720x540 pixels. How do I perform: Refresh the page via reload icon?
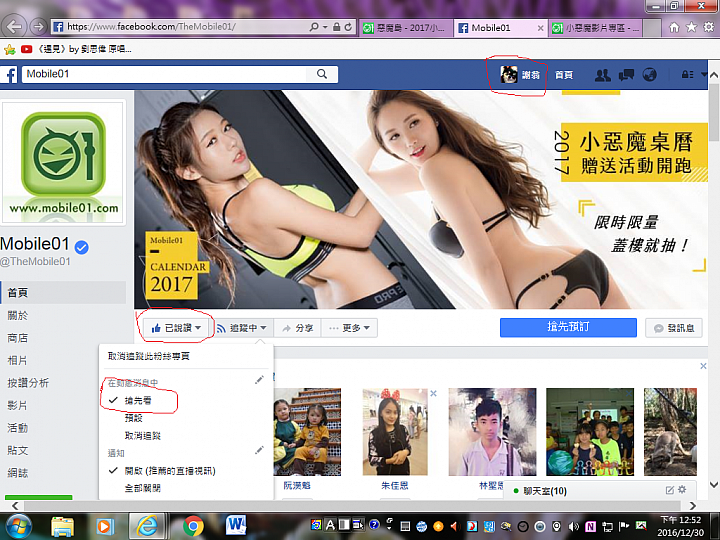click(x=348, y=27)
